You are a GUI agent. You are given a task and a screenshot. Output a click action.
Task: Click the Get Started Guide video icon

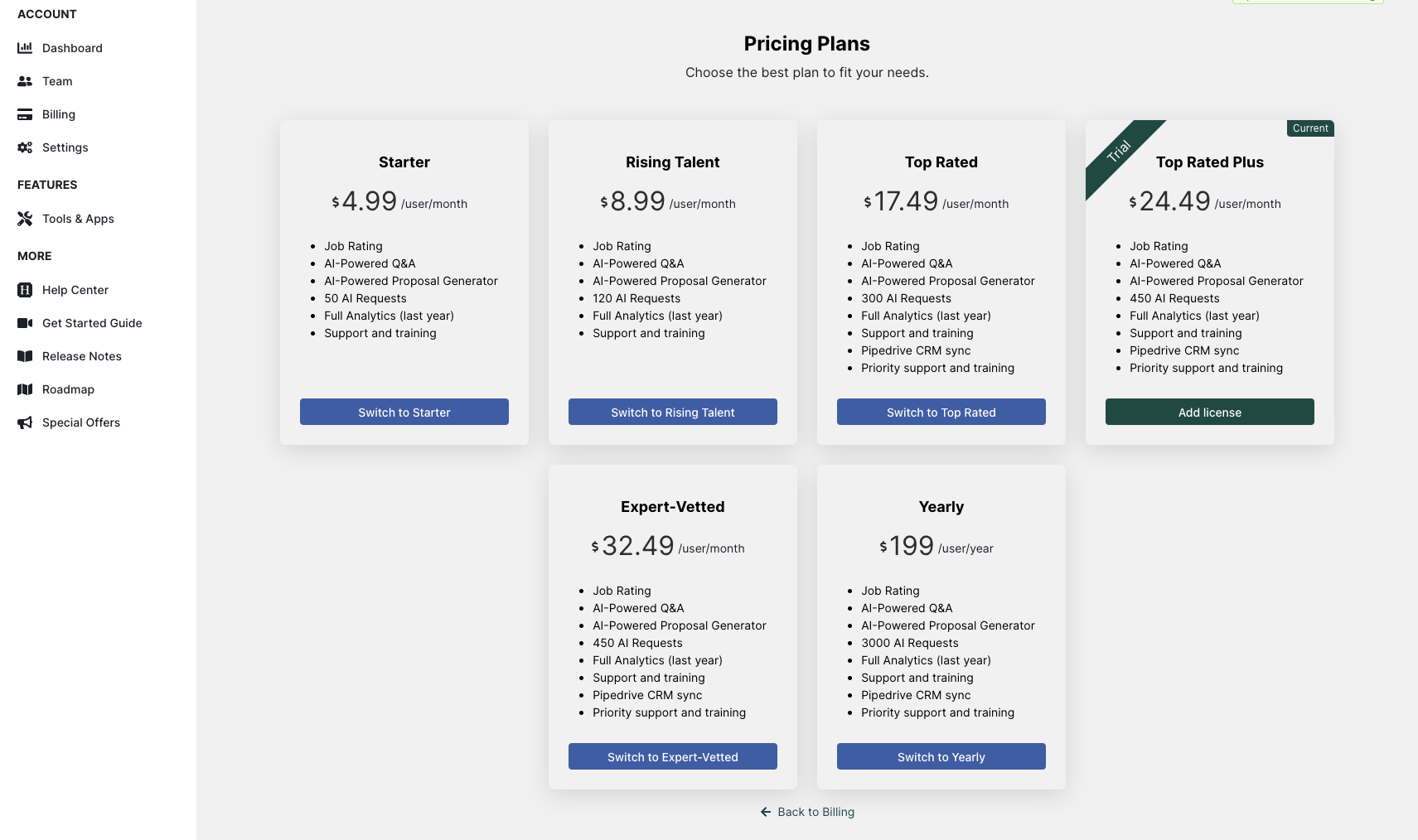[x=25, y=323]
